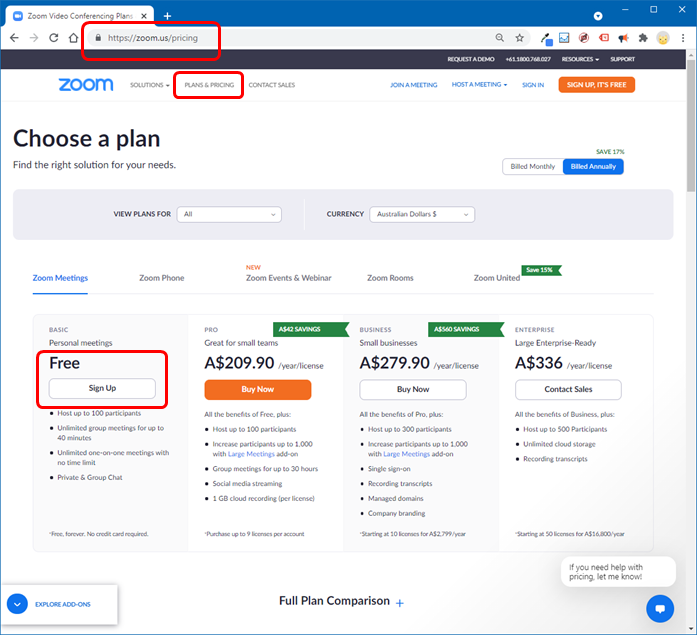This screenshot has height=635, width=697.
Task: Click the circular dropdown icon in title bar
Action: click(598, 16)
